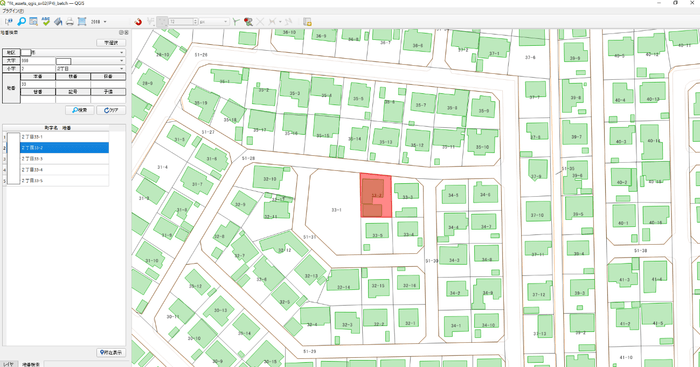Viewport: 700px width, 367px height.
Task: Click the layer with yellow badge icon
Action: tap(307, 21)
